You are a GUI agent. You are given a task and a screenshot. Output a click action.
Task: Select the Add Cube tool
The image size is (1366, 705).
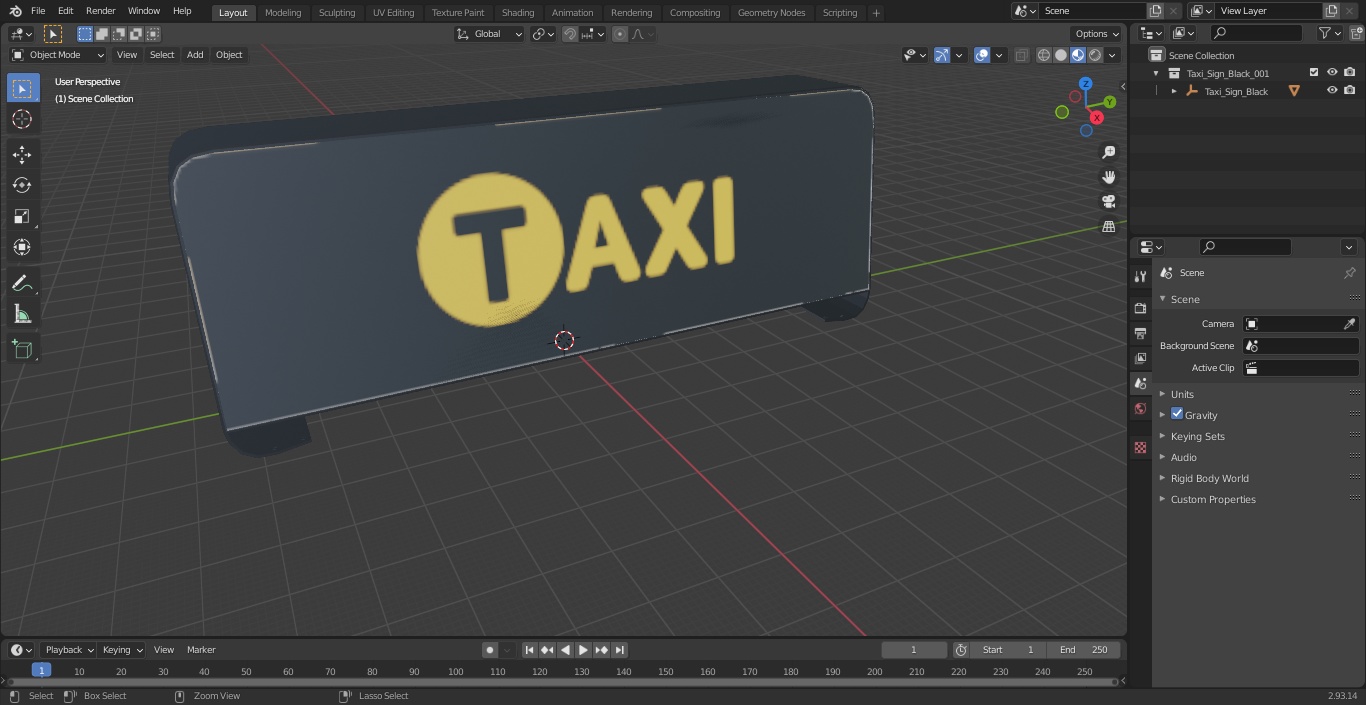(x=22, y=349)
